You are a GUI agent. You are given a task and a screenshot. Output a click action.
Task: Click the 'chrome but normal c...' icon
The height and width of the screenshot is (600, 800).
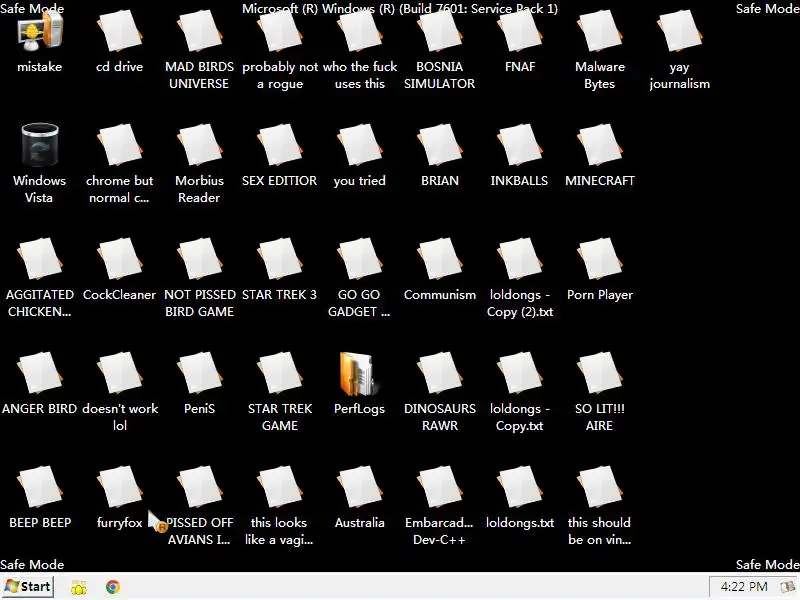point(119,146)
